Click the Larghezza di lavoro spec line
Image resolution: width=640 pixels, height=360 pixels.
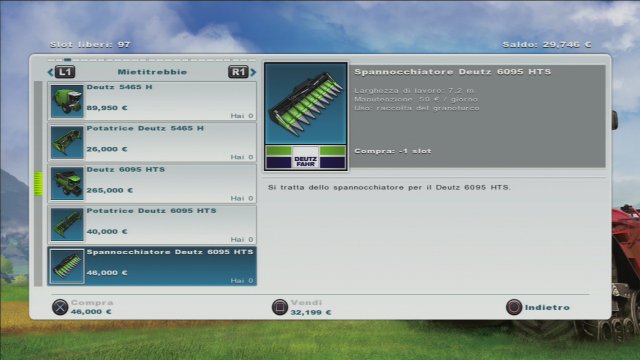click(414, 90)
